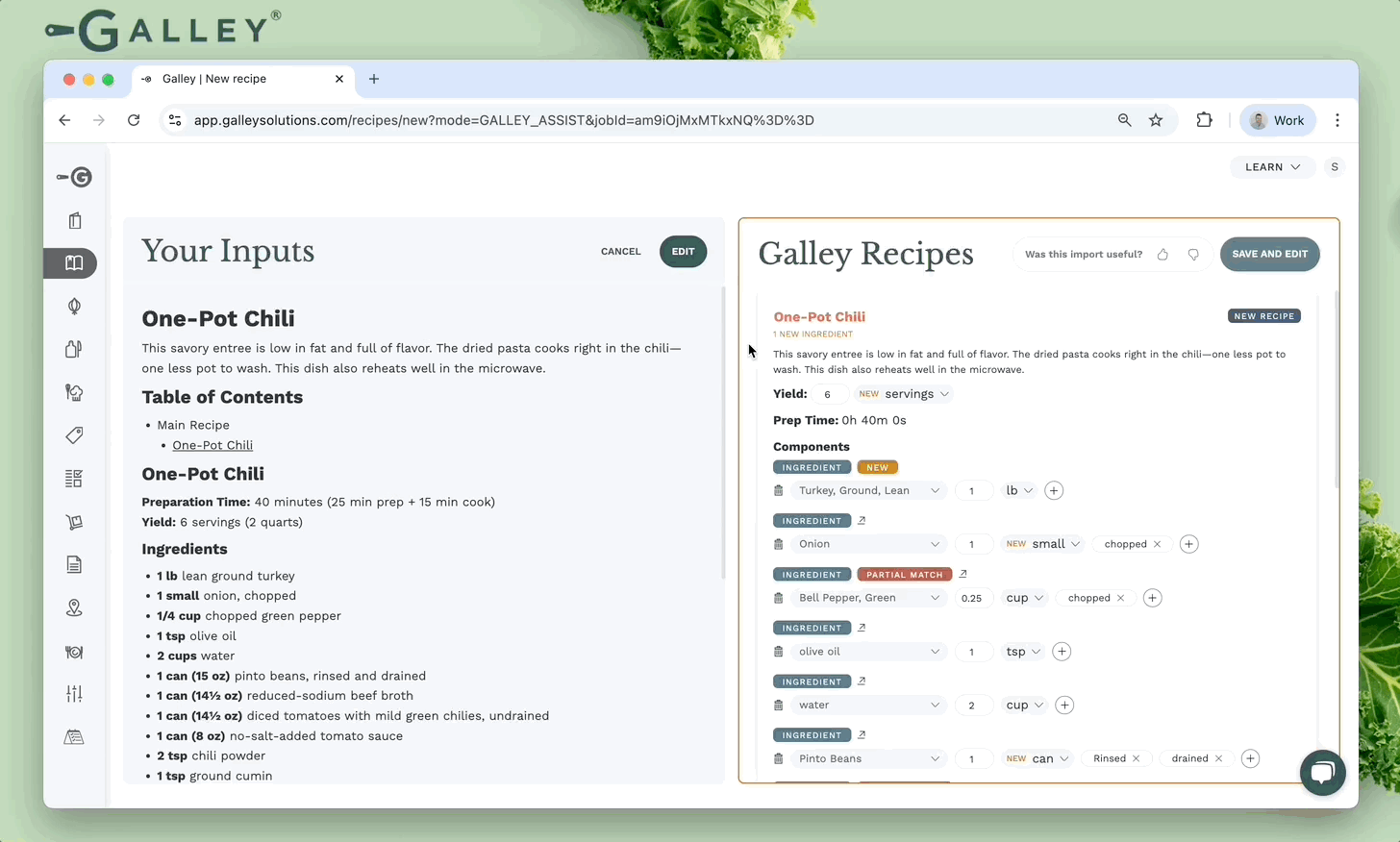1400x842 pixels.
Task: Add a preparation to Pinto Beans row
Action: pos(1250,759)
